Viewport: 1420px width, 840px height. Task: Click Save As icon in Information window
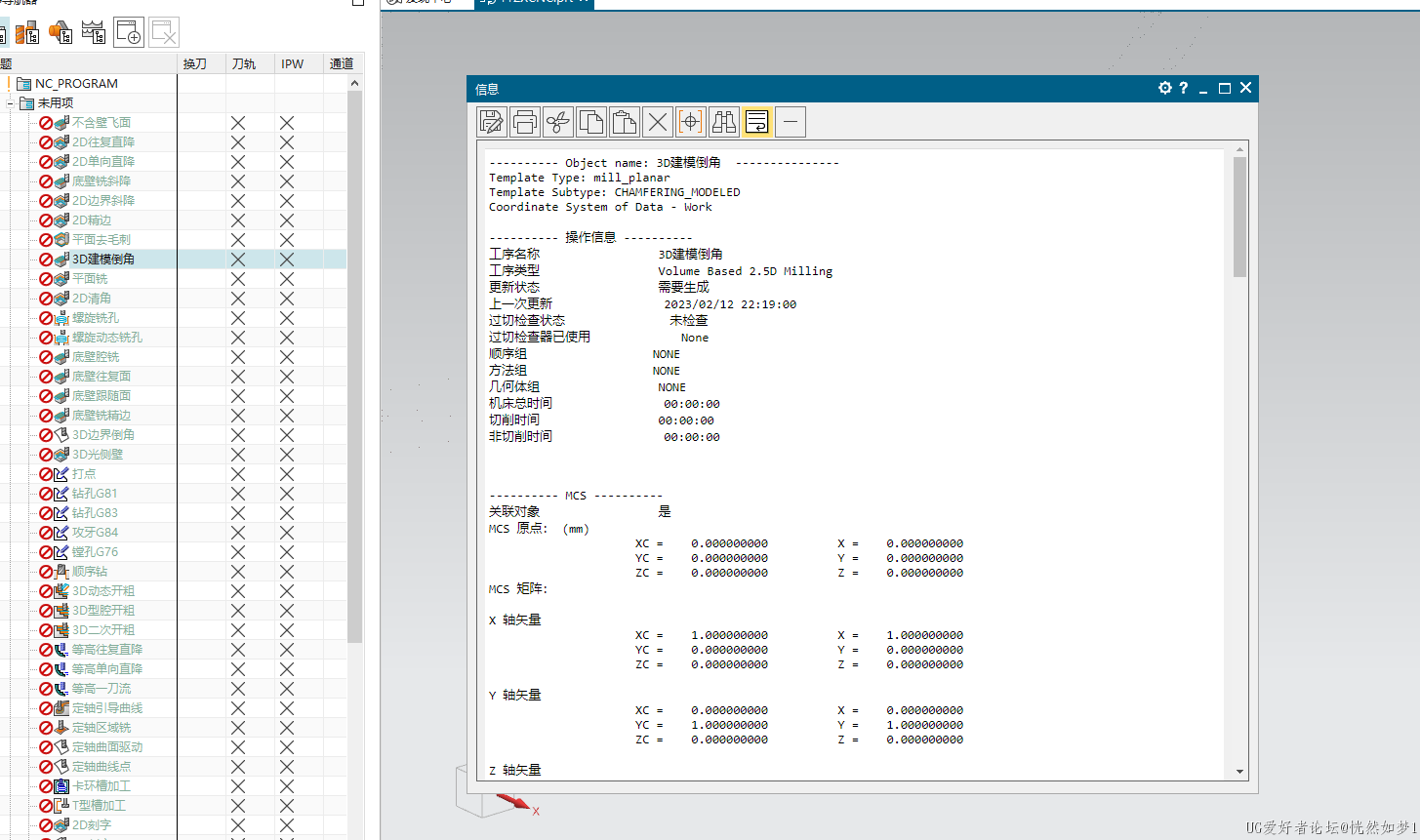[x=492, y=122]
